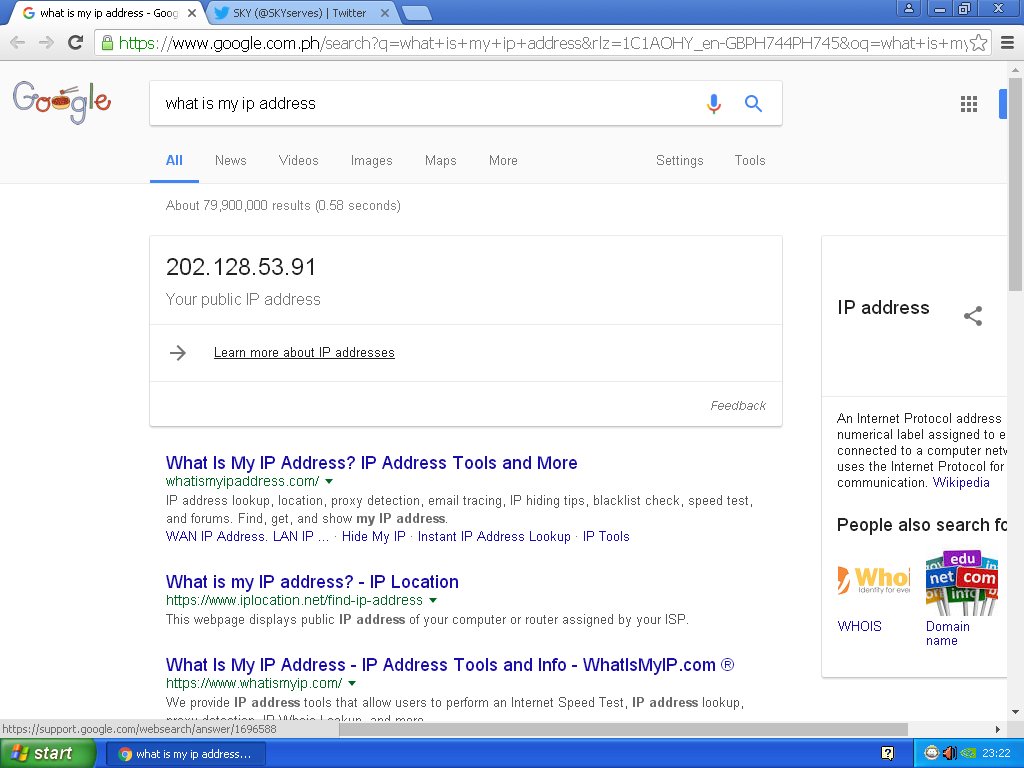Open the Windows Start menu
Screen dimensions: 1024x768
click(47, 753)
